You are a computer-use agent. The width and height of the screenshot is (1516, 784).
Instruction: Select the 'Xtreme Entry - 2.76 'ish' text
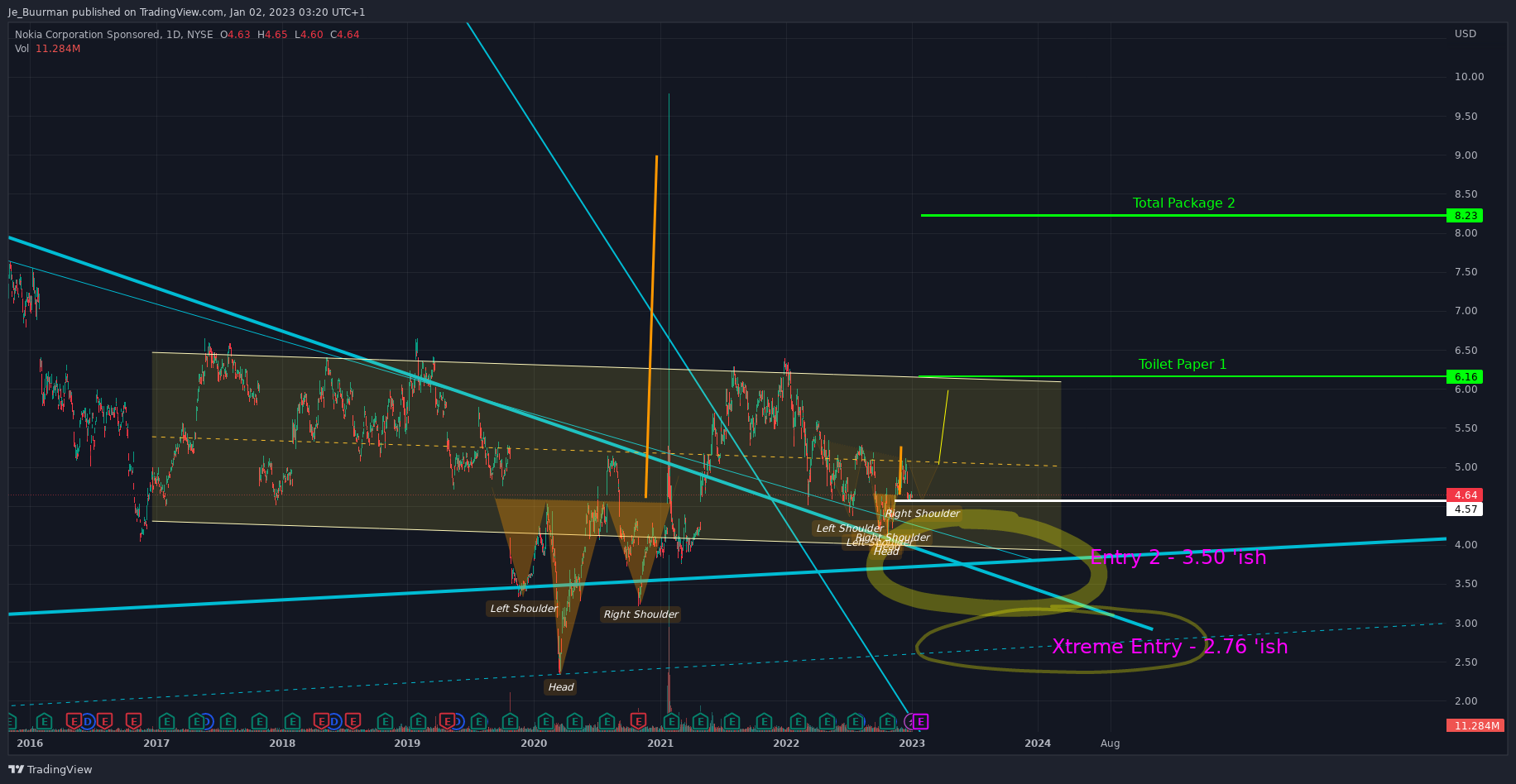tap(1169, 647)
